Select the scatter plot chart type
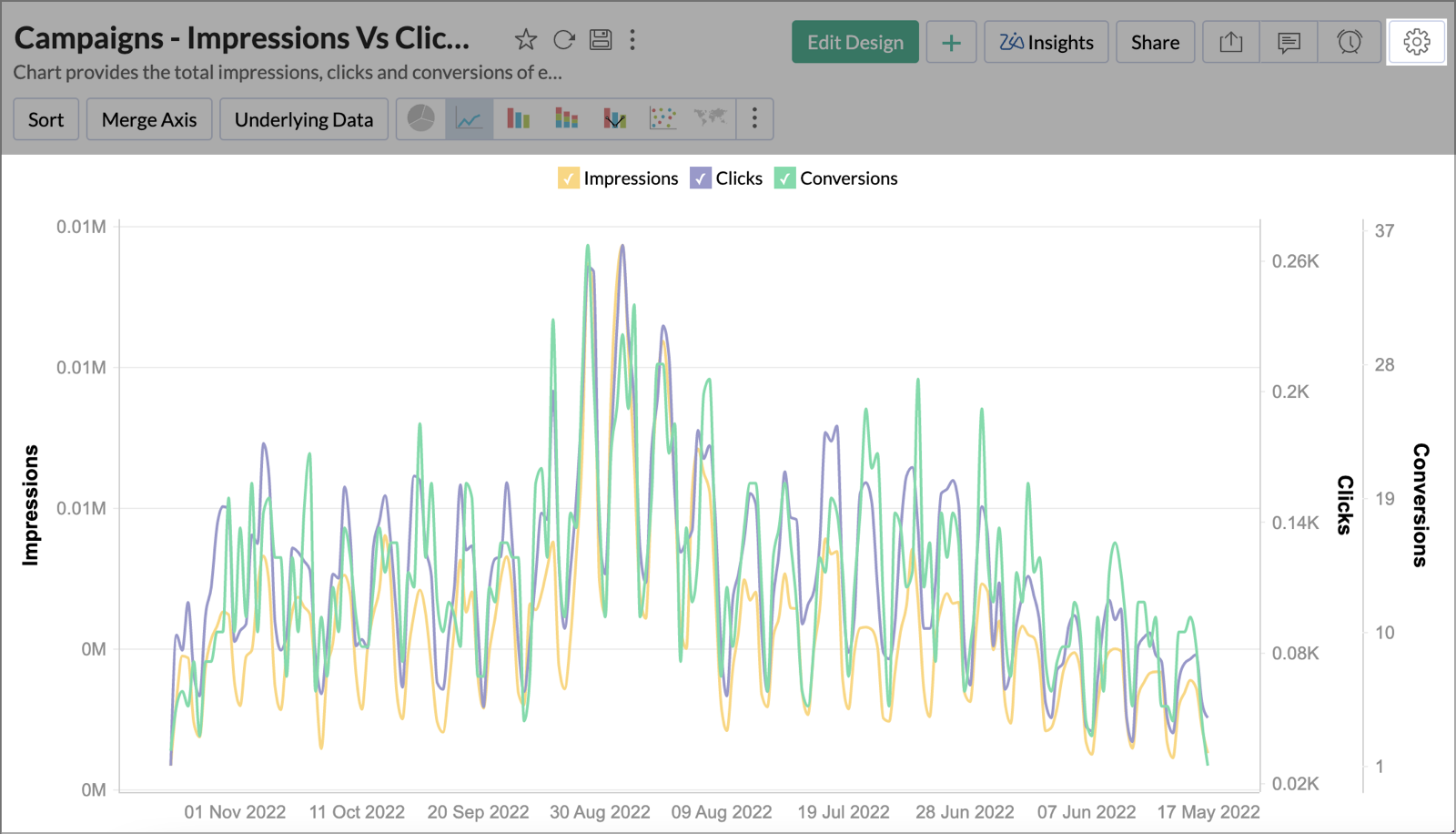Screen dimensions: 1456x834 [662, 118]
